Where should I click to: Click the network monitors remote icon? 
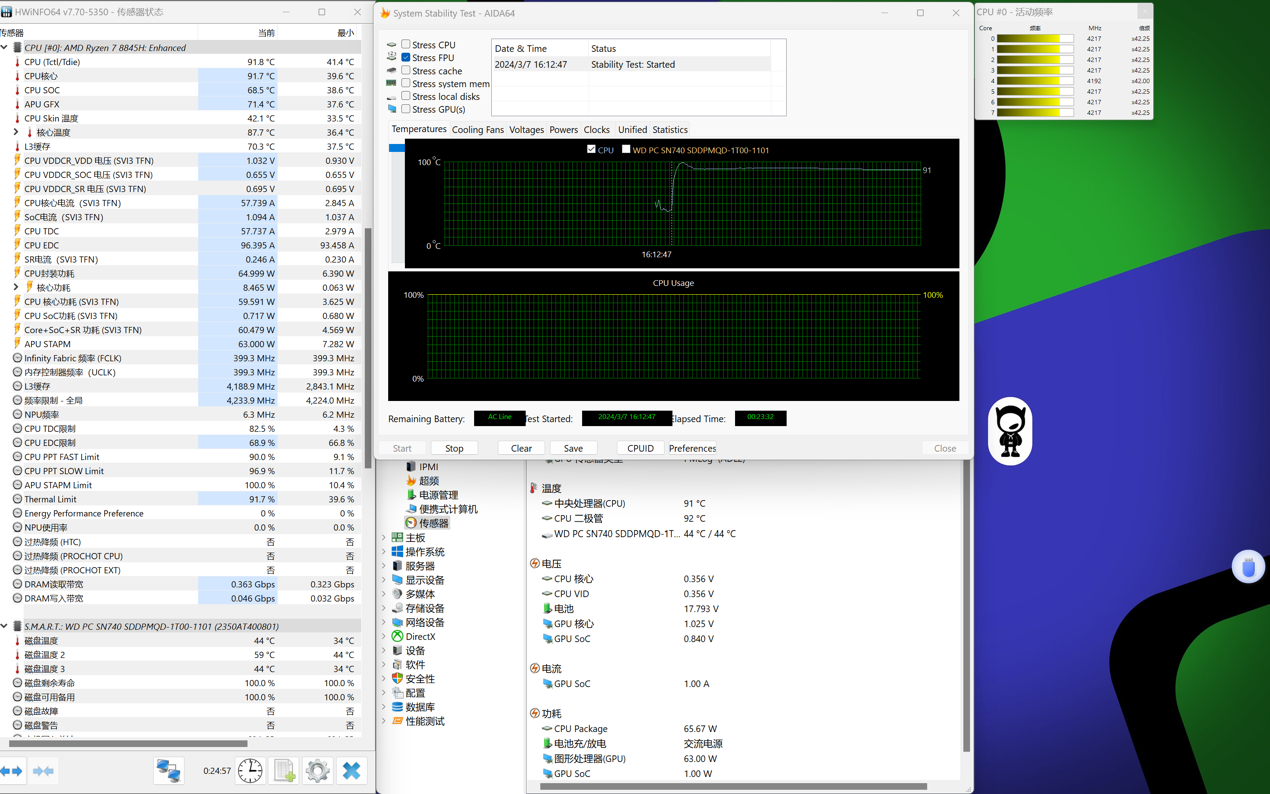pyautogui.click(x=168, y=771)
